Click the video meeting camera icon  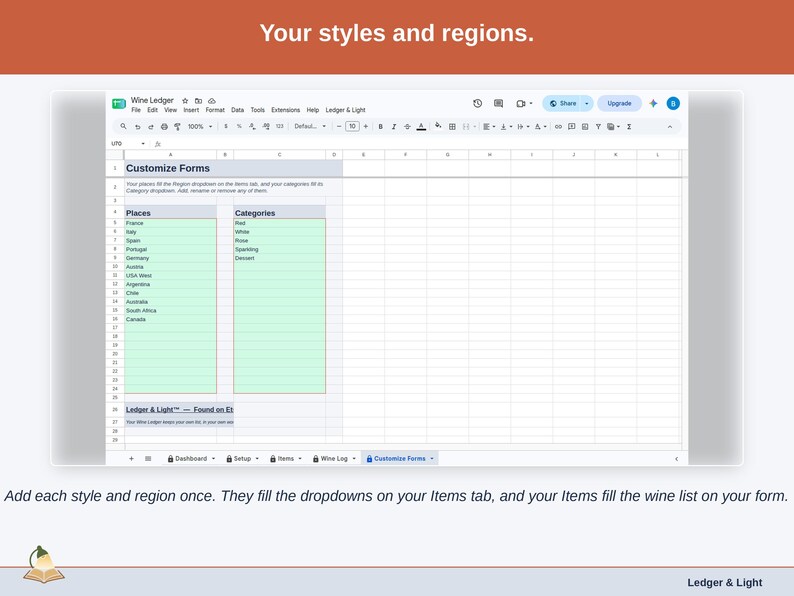(x=521, y=103)
